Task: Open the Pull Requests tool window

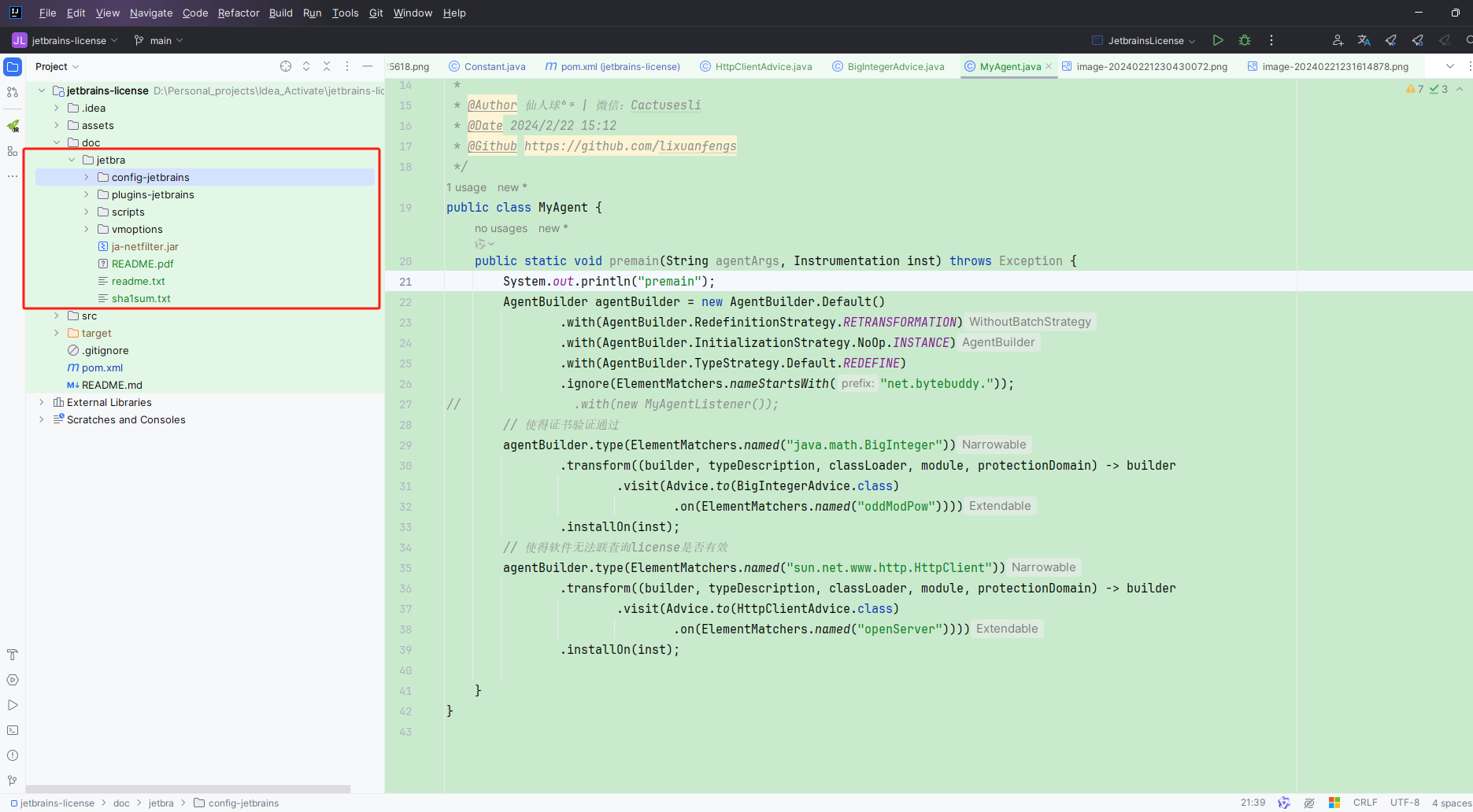Action: coord(13,92)
